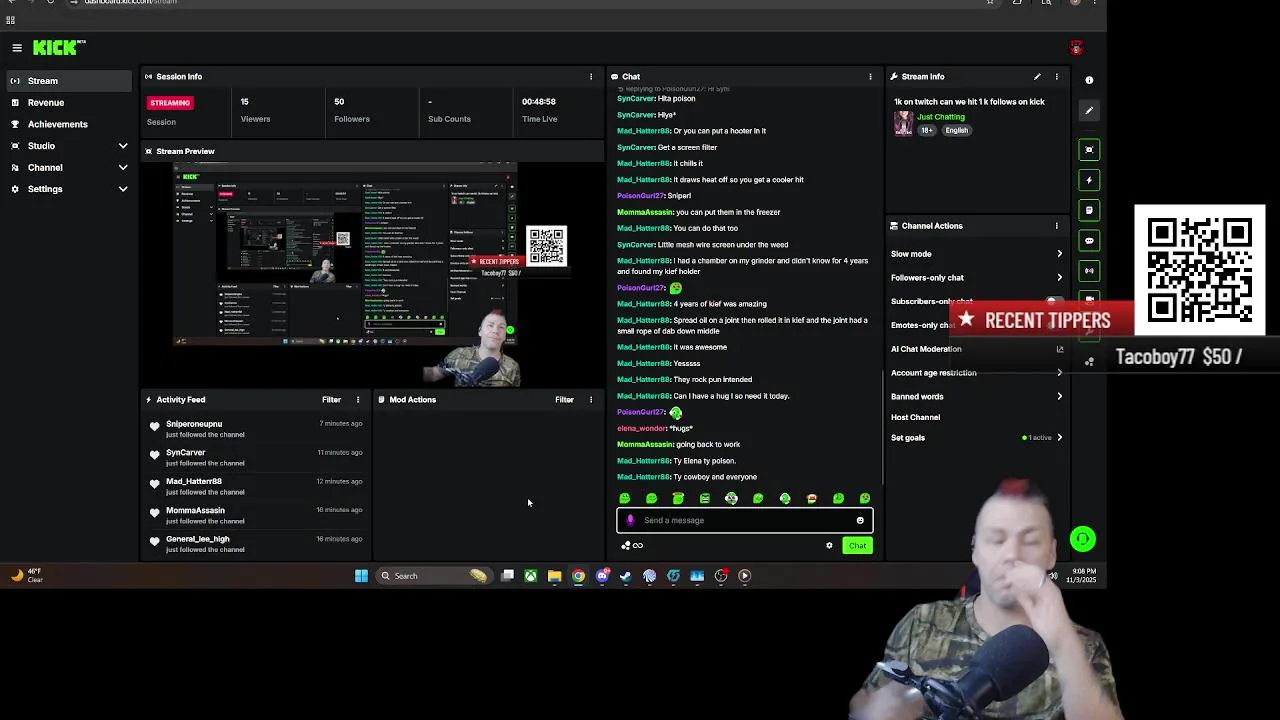Viewport: 1280px width, 720px height.
Task: Open the Chat panel options menu
Action: click(870, 77)
